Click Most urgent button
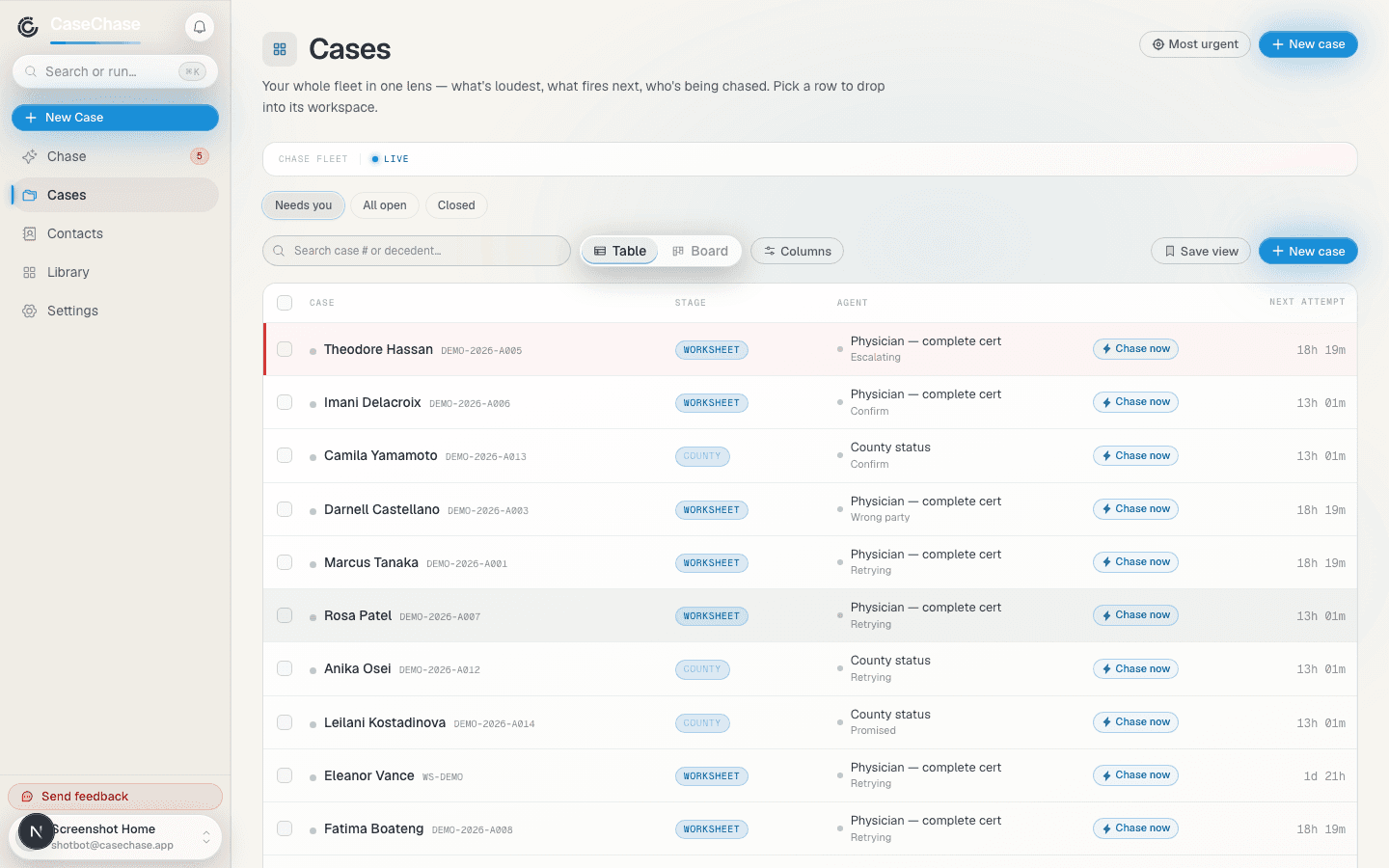 (1195, 44)
